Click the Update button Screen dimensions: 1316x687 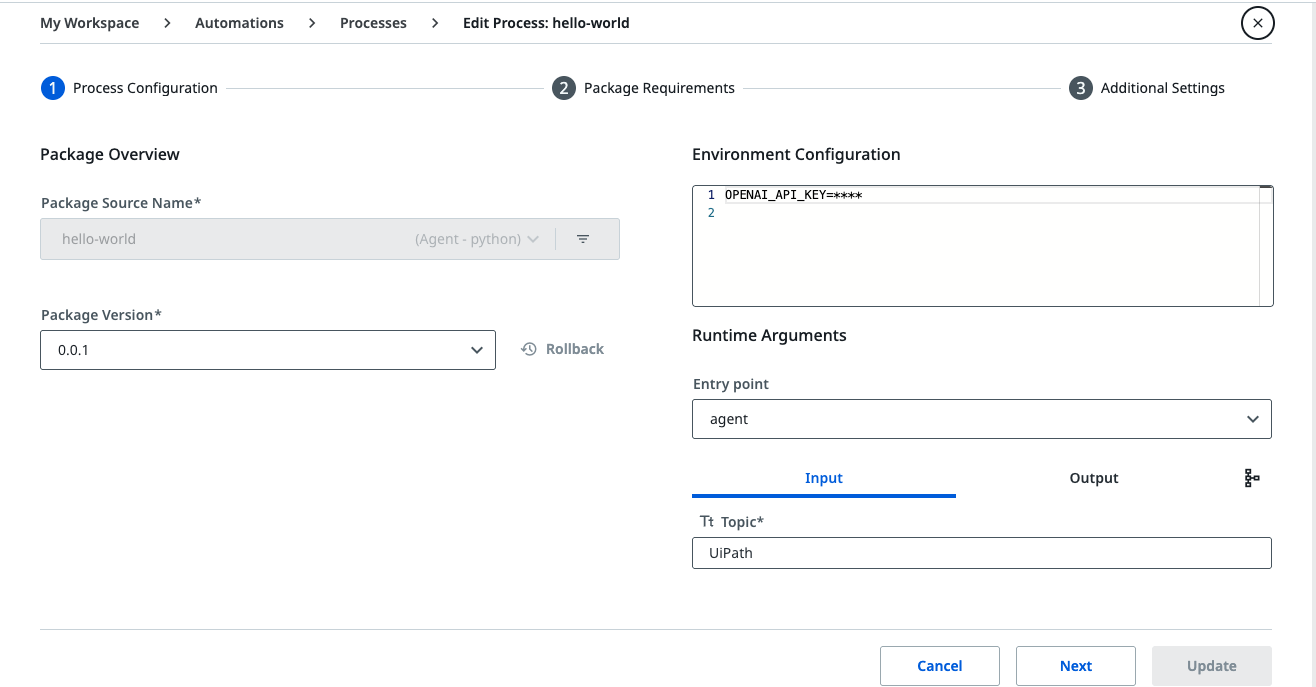(x=1212, y=666)
